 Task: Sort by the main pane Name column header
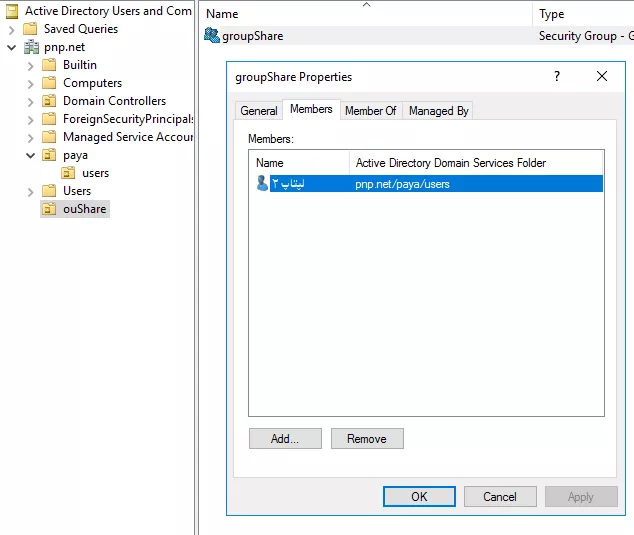pyautogui.click(x=366, y=14)
